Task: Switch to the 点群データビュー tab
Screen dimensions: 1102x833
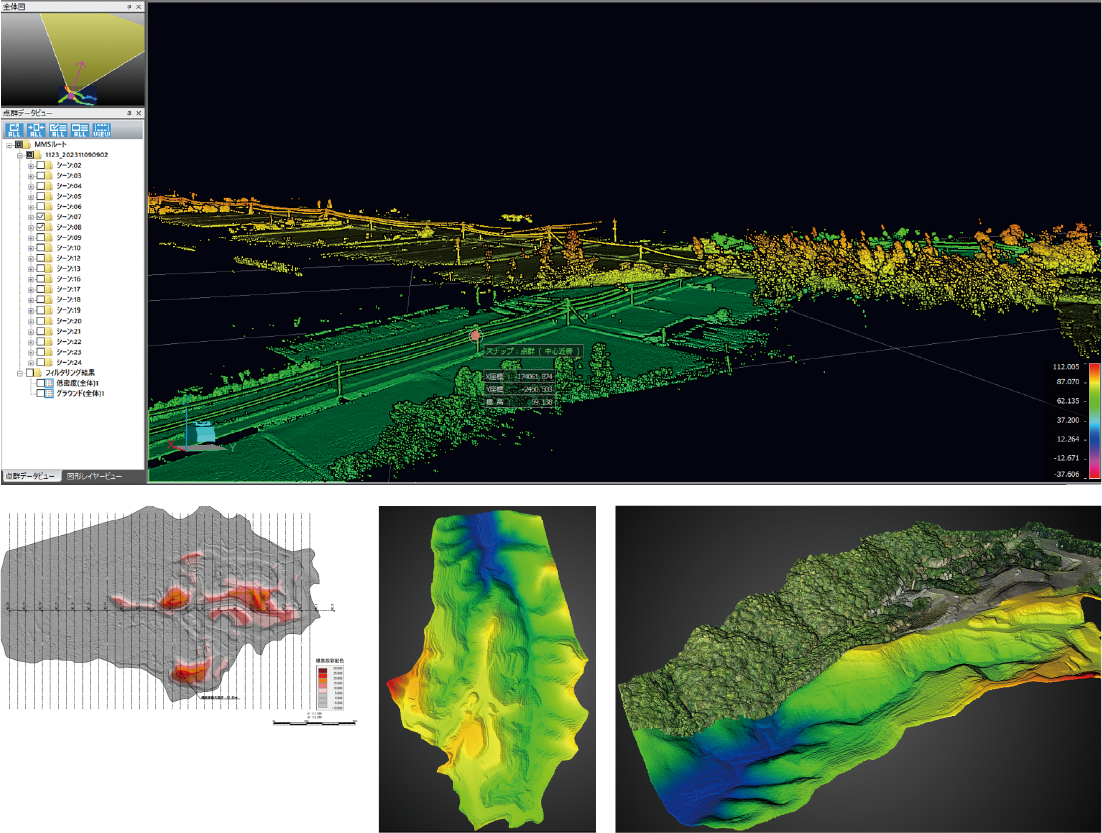Action: click(x=31, y=476)
